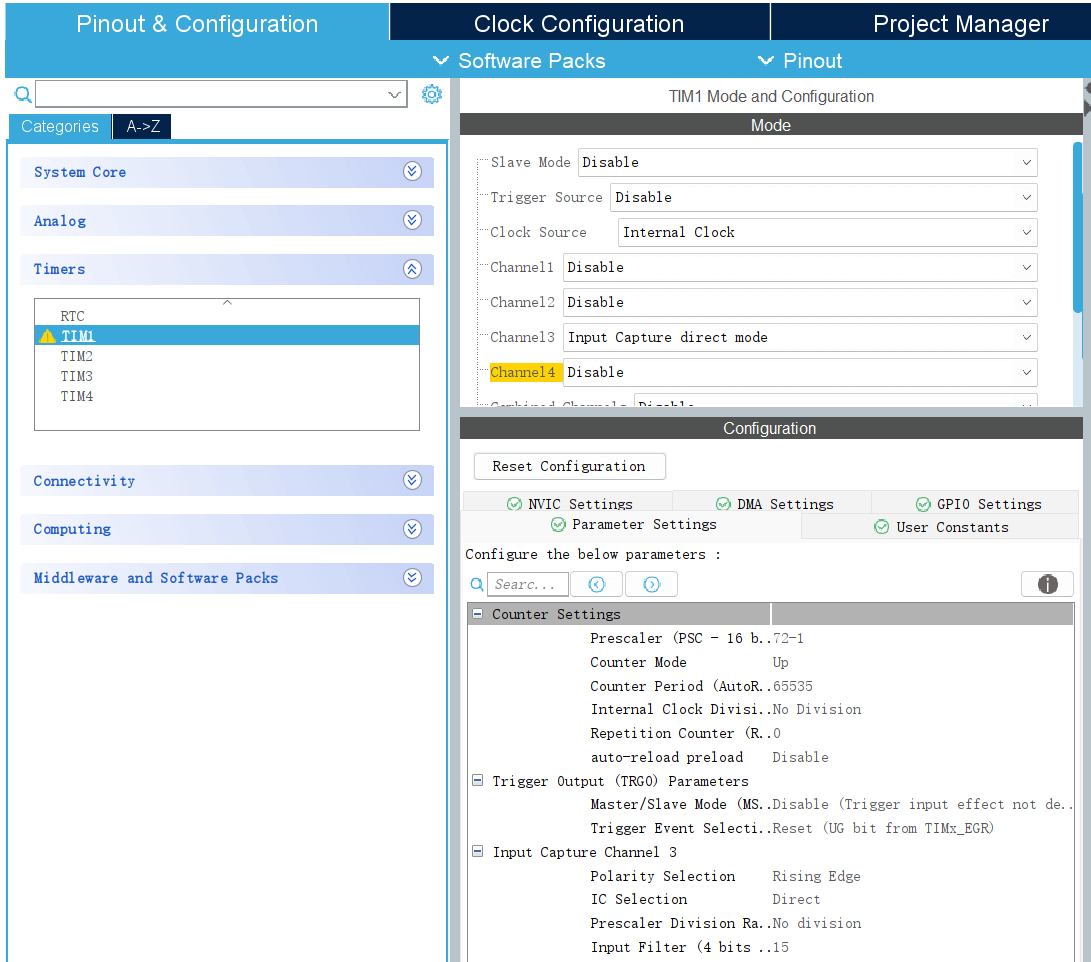Expand the Computing category
The height and width of the screenshot is (962, 1091).
[x=412, y=529]
